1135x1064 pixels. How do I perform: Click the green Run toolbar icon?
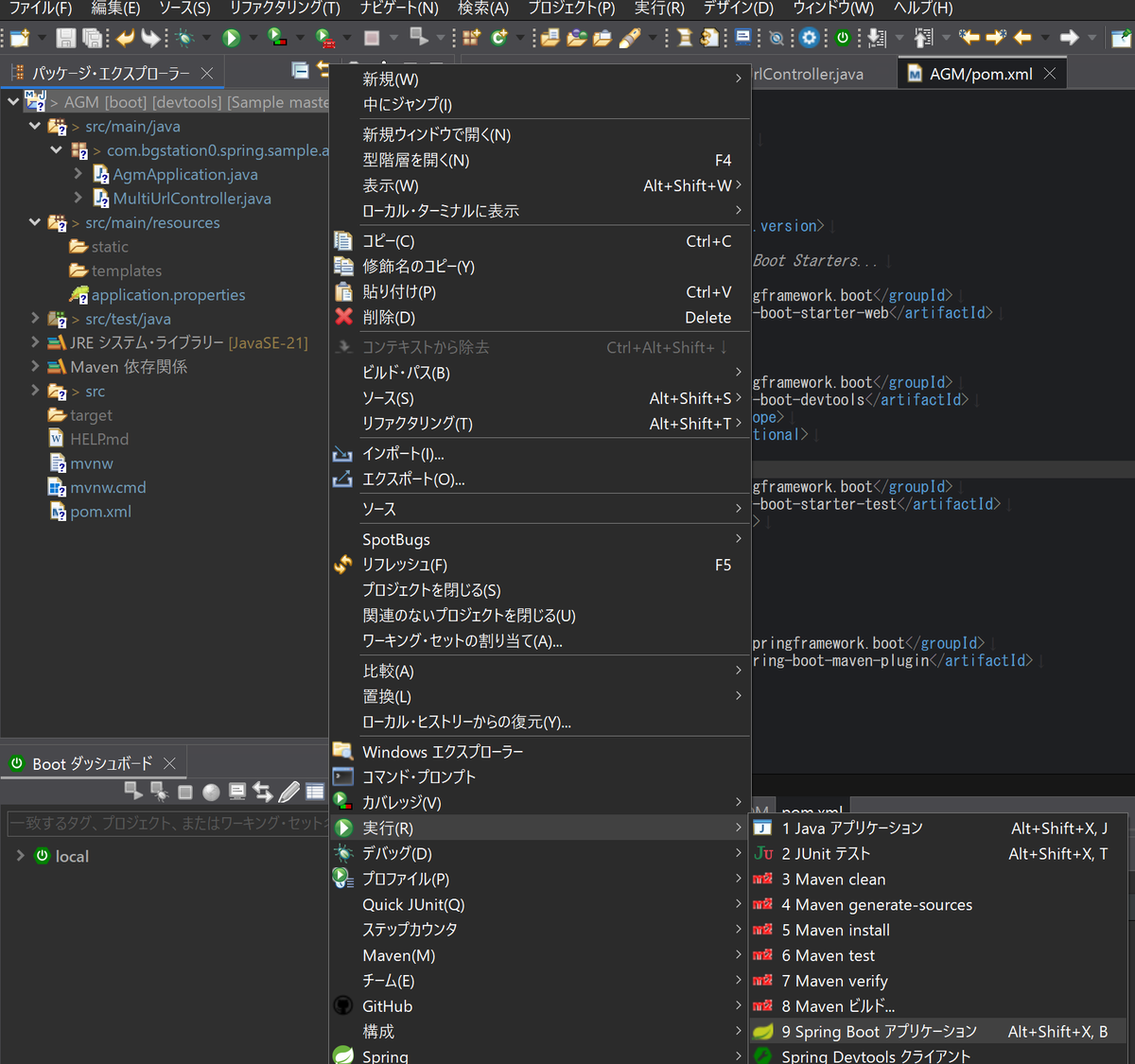pos(231,38)
